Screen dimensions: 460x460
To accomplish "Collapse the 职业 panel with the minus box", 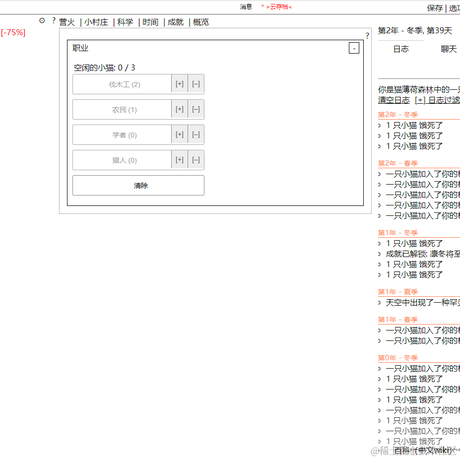I will (354, 48).
